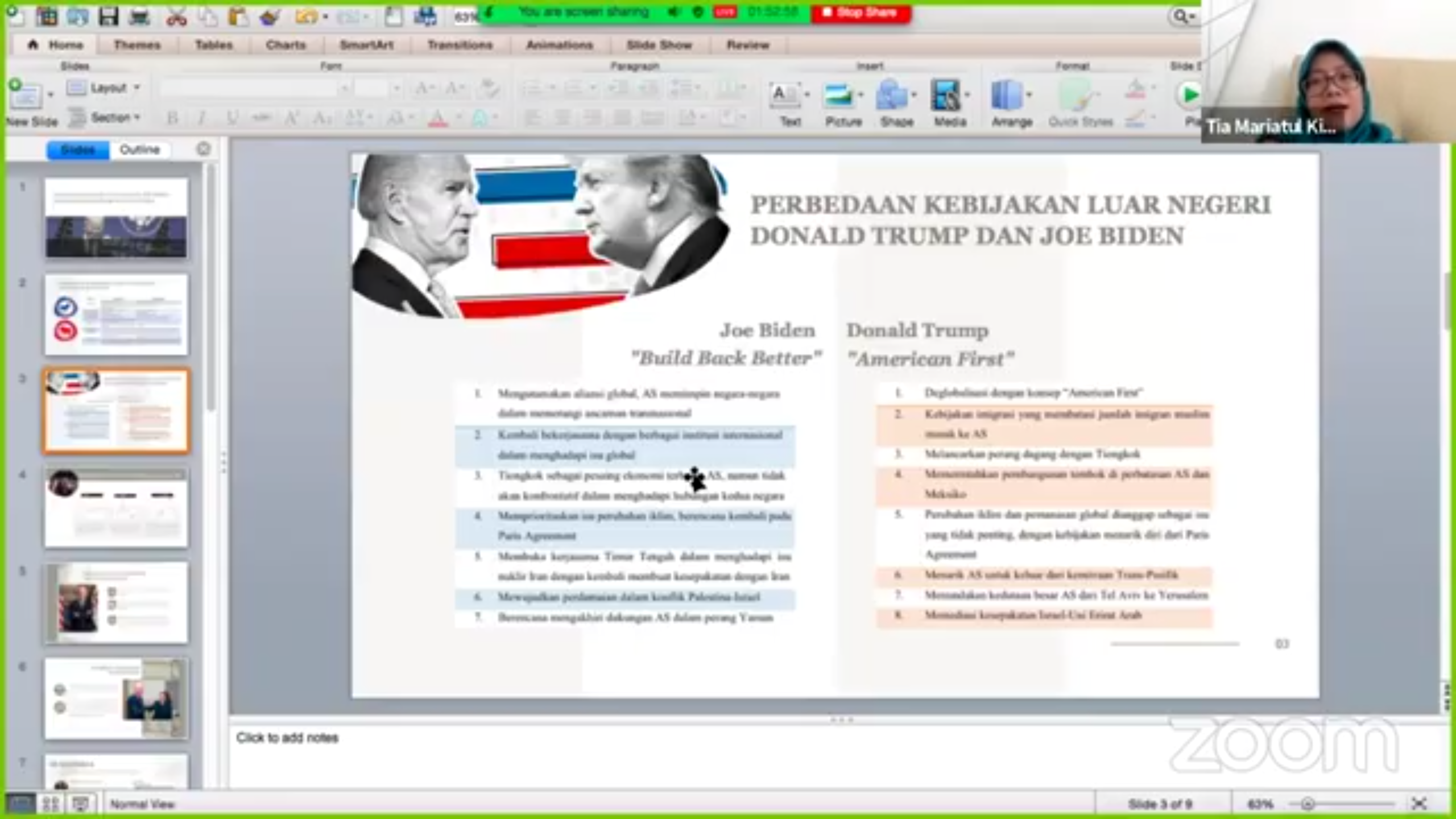Open the font name combo box
The height and width of the screenshot is (819, 1456).
[254, 88]
